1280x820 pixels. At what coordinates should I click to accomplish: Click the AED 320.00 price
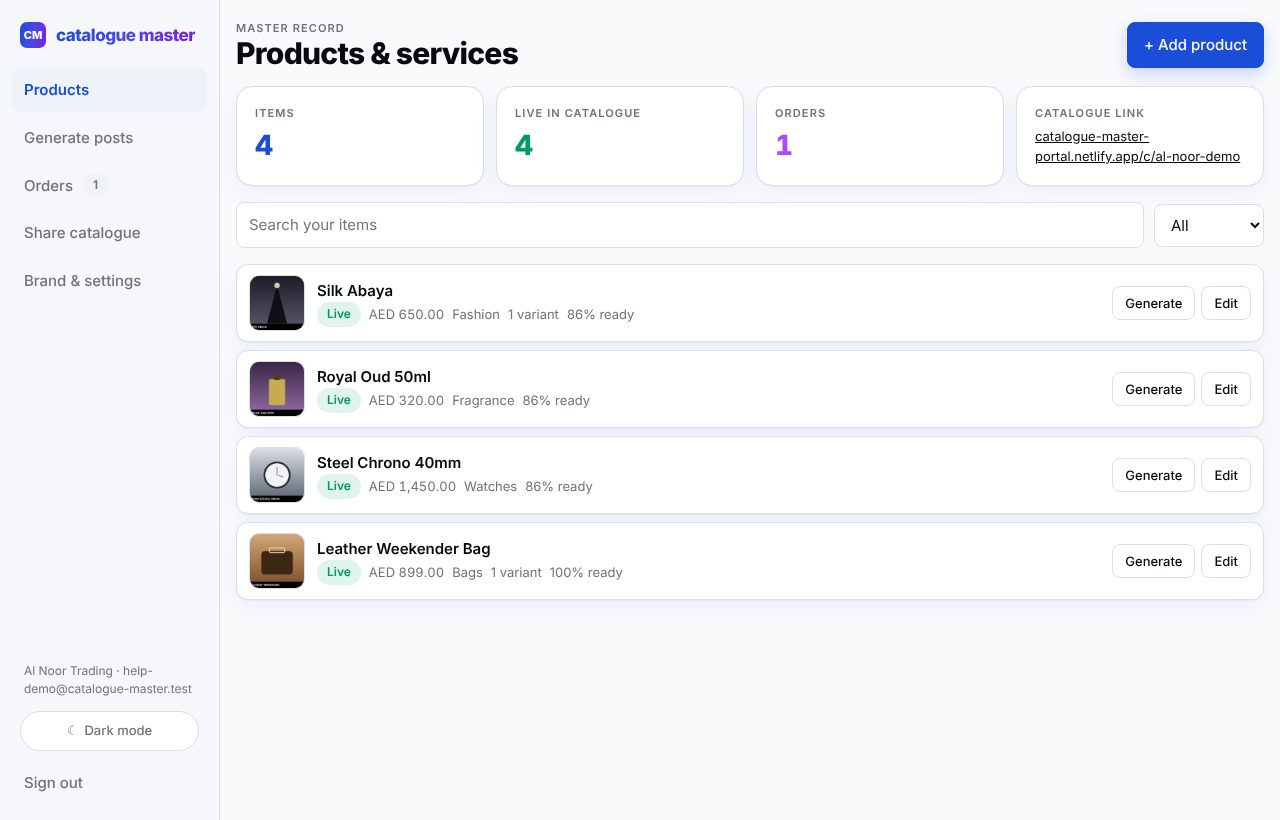pyautogui.click(x=406, y=401)
